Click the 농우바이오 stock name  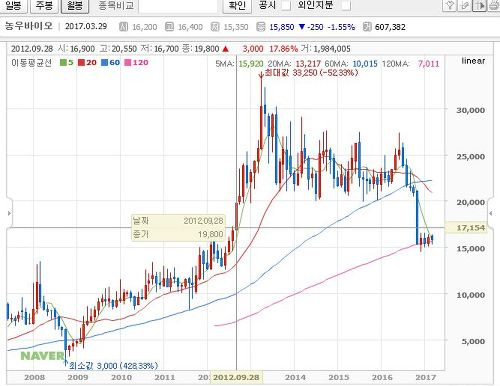(29, 26)
